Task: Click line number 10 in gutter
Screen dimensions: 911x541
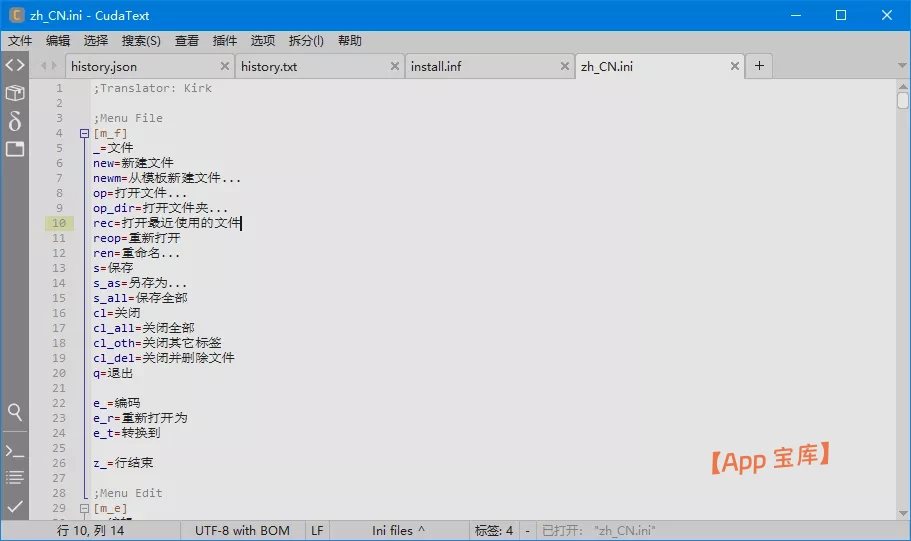Action: pyautogui.click(x=59, y=223)
